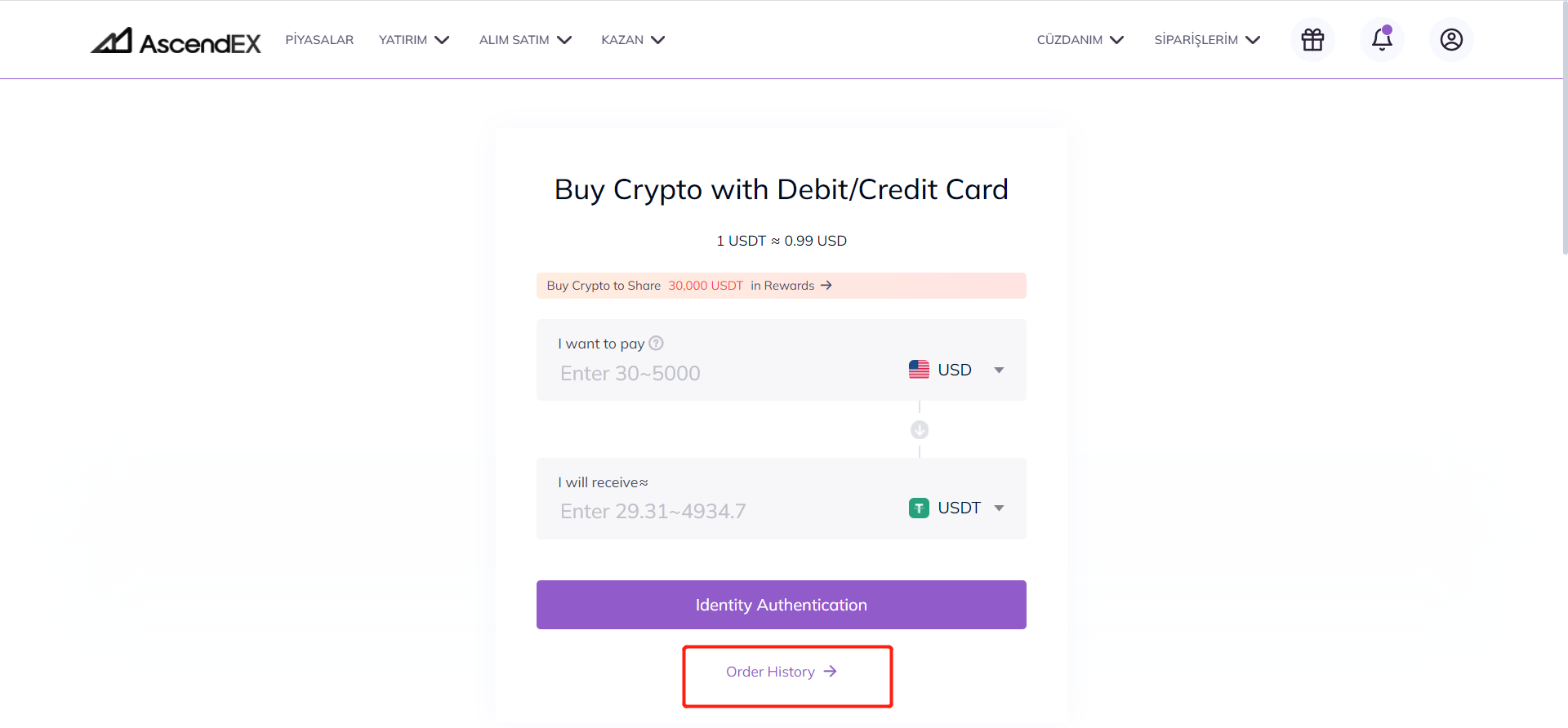This screenshot has width=1568, height=728.
Task: Open the Order History link
Action: 782,672
